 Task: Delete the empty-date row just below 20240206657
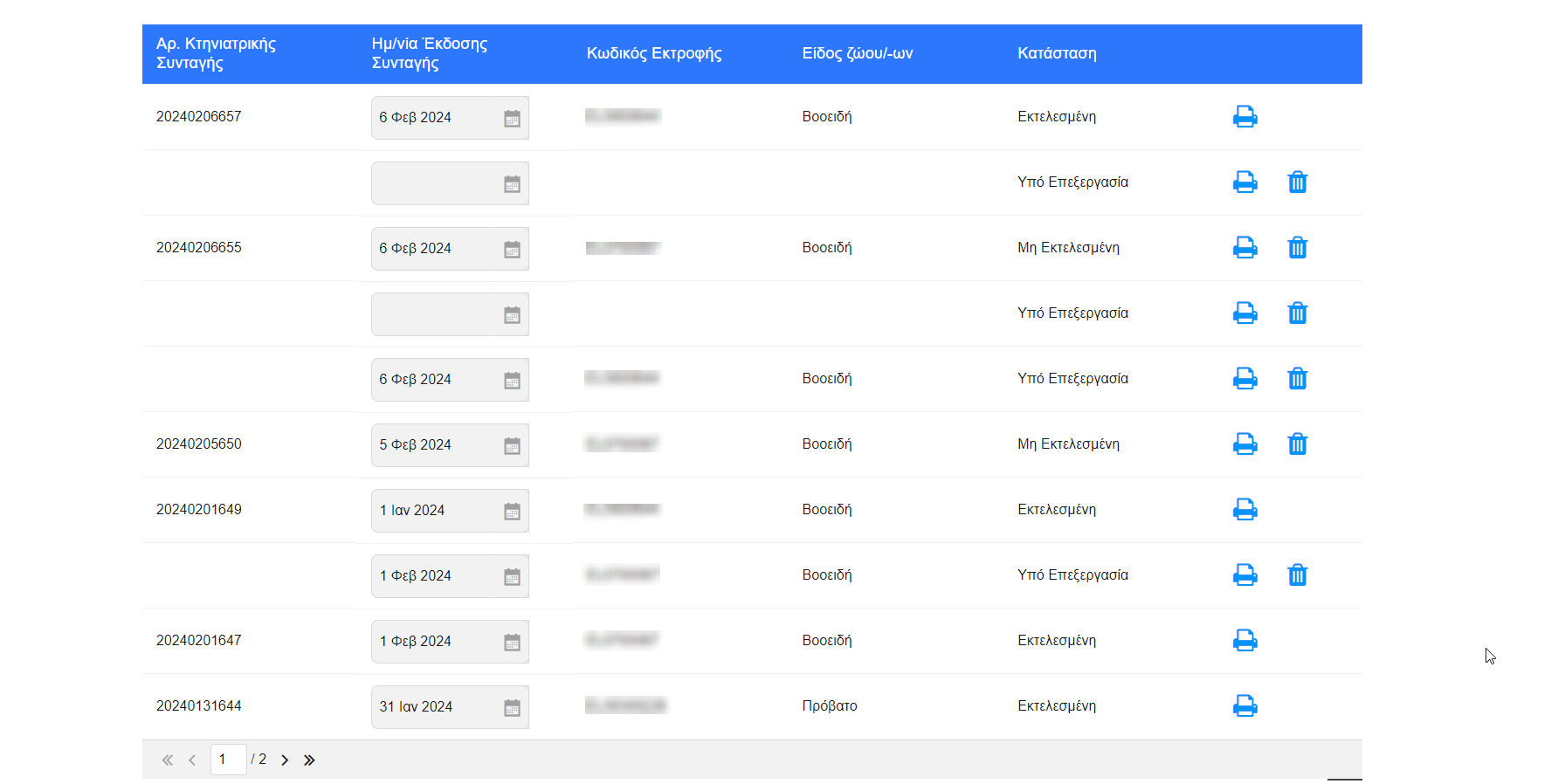point(1298,182)
